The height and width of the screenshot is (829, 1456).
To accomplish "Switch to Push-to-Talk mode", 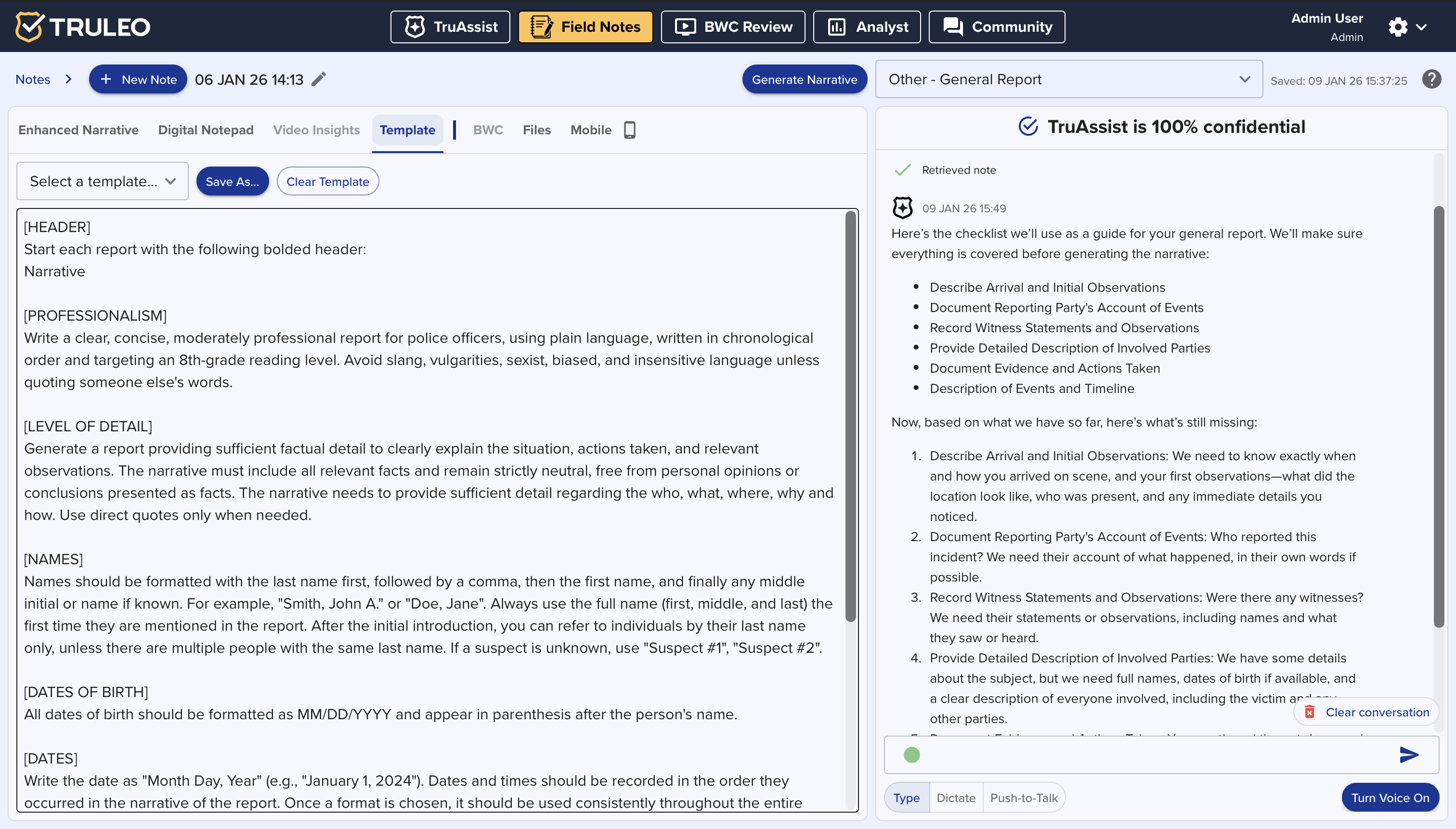I will (x=1023, y=798).
